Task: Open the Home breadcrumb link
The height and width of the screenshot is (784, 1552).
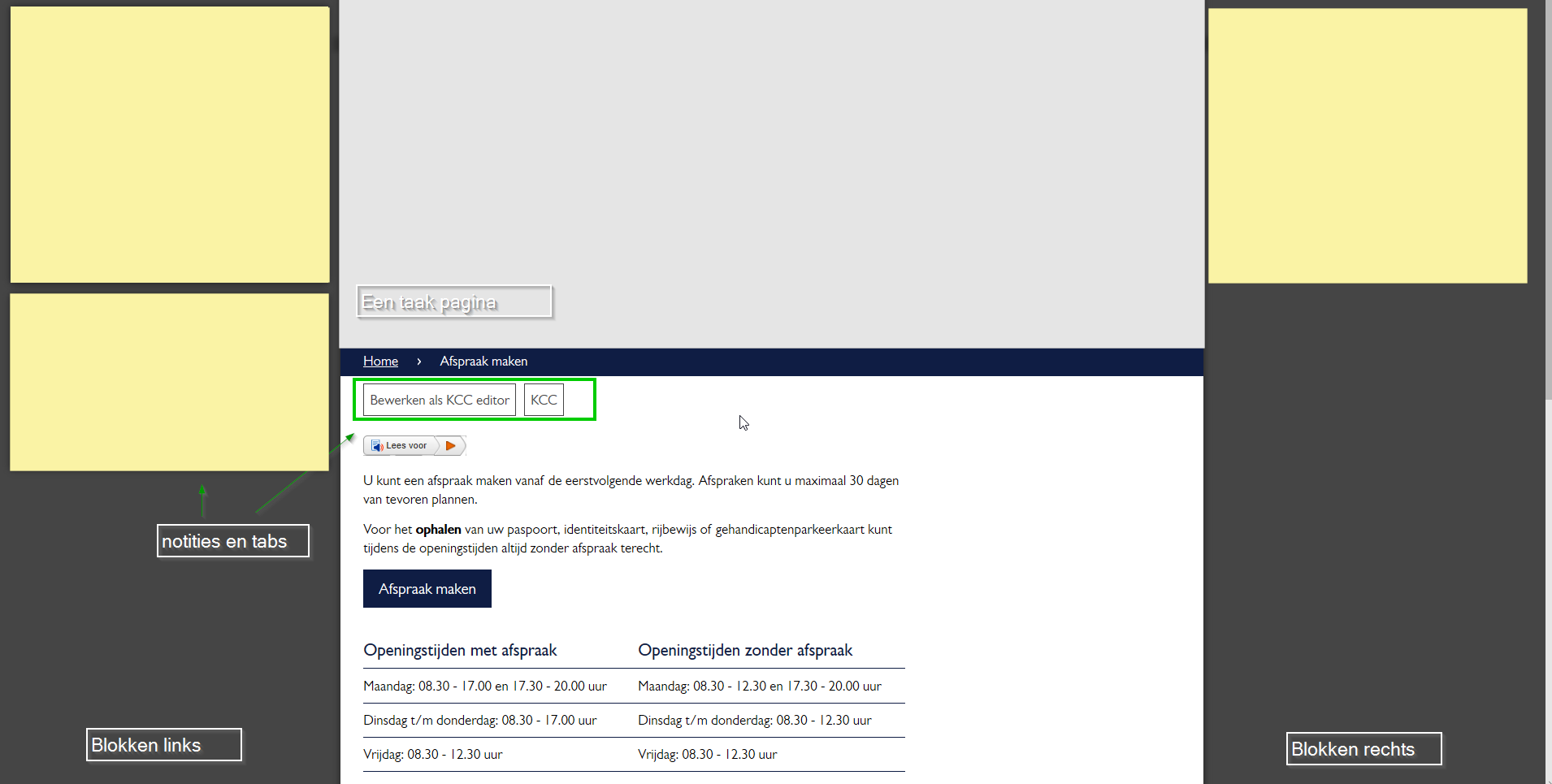Action: 380,362
